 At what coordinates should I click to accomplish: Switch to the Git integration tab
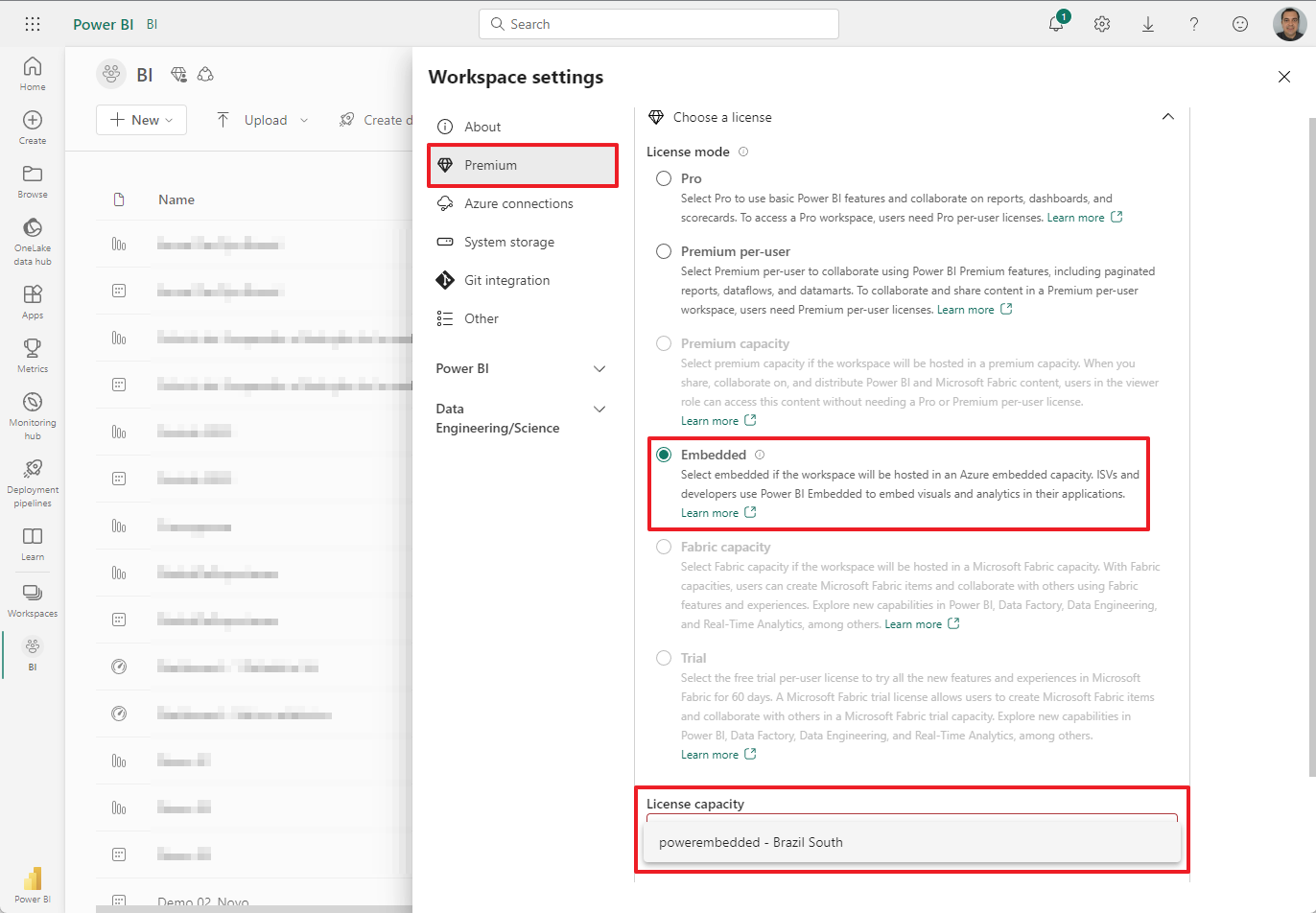(x=506, y=280)
